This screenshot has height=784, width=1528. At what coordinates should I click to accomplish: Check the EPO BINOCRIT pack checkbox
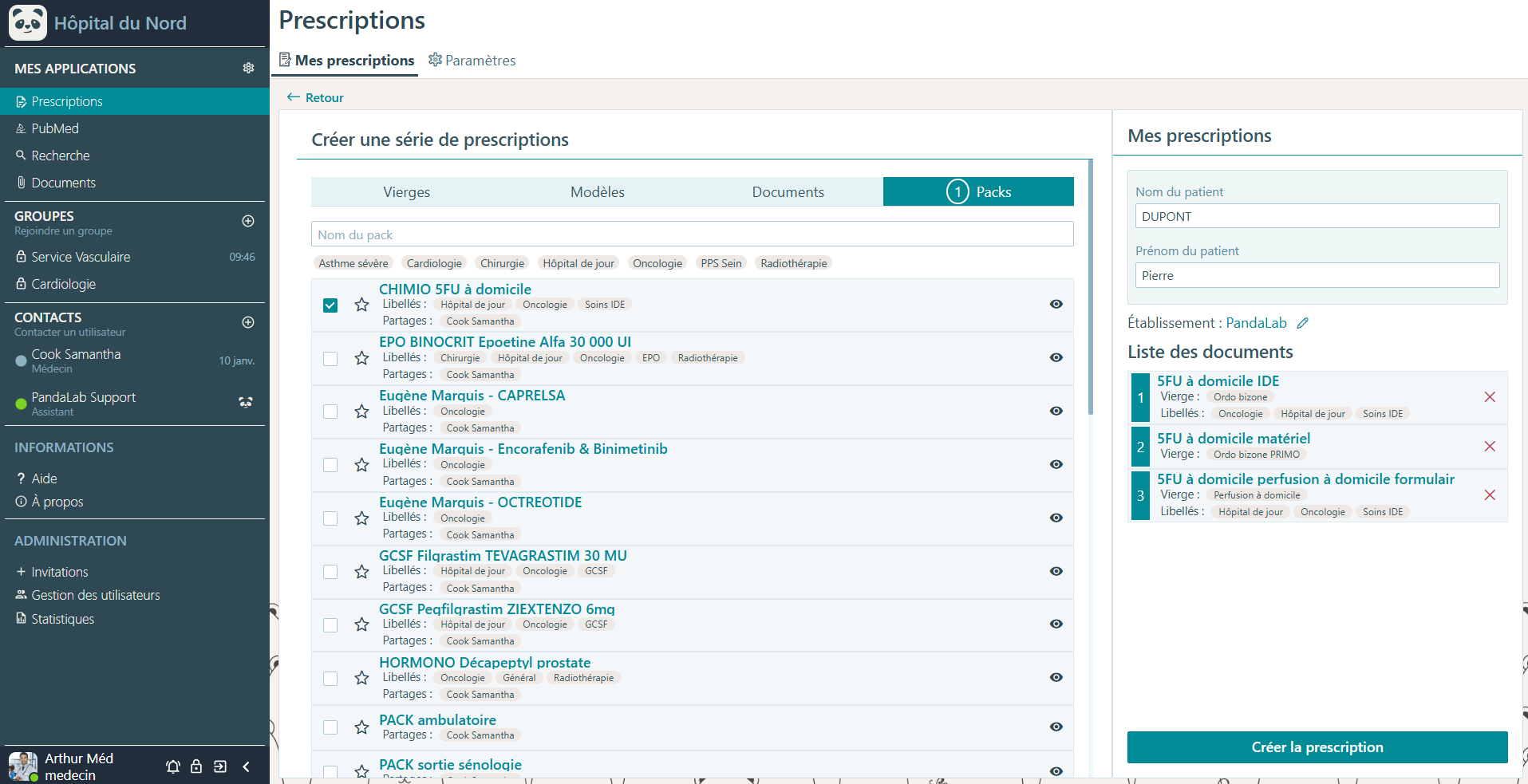[x=330, y=359]
